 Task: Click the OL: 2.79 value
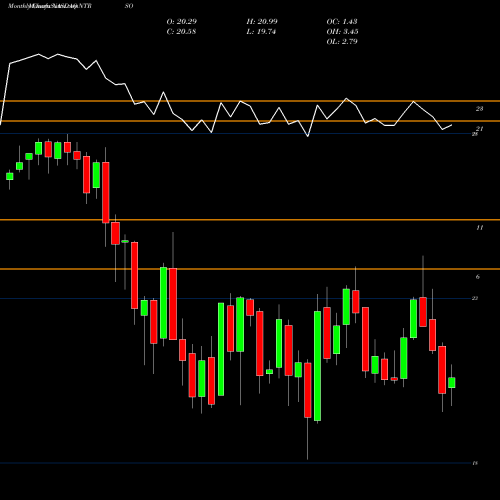point(342,42)
